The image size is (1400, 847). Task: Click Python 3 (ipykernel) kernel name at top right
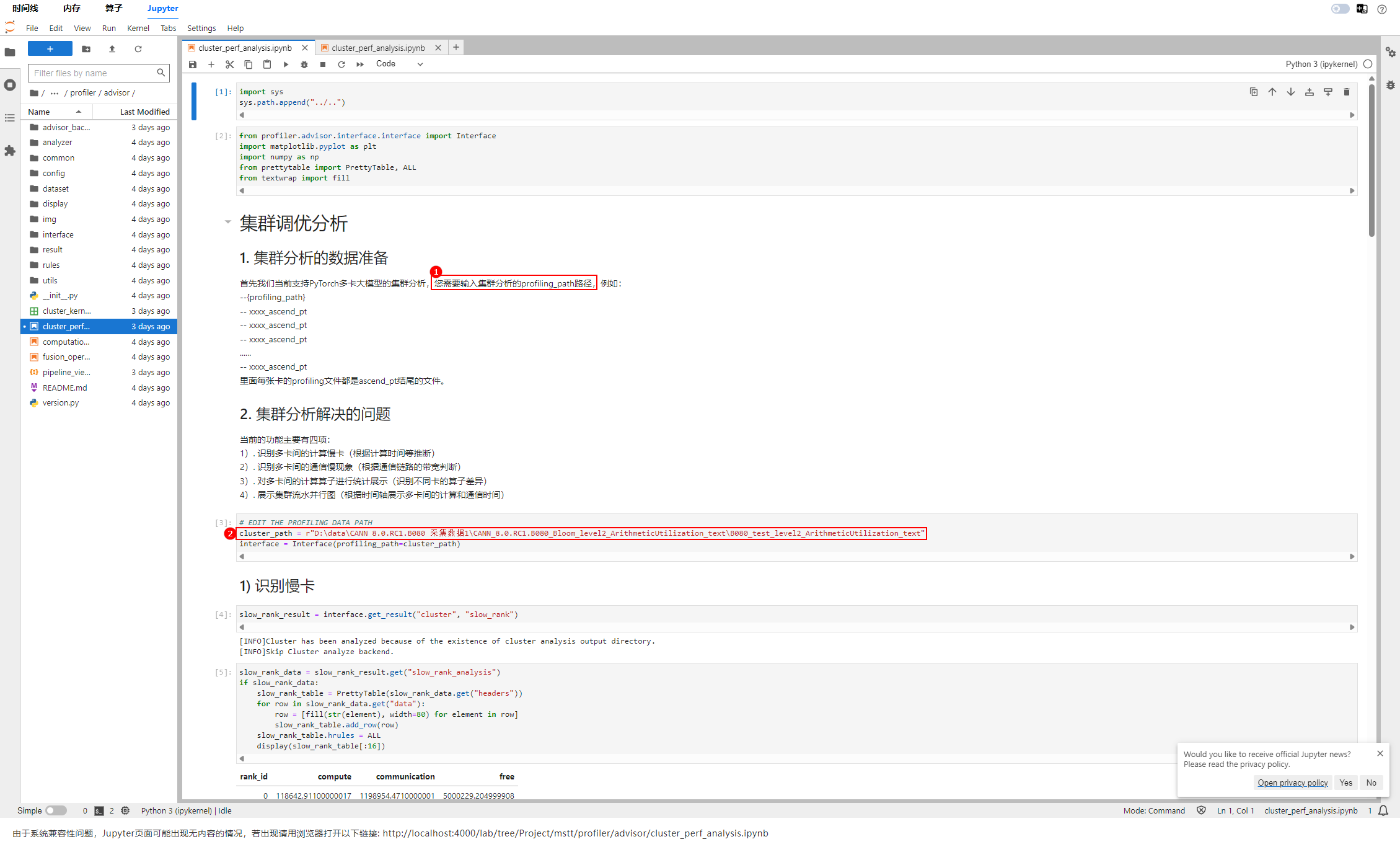pos(1321,64)
